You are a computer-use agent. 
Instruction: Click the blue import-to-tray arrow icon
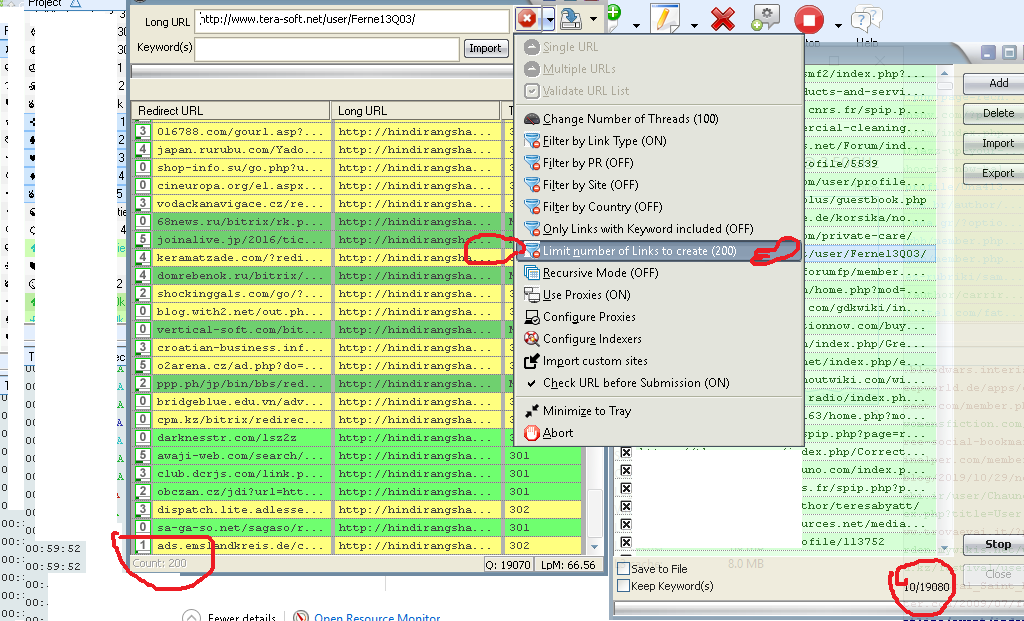571,19
